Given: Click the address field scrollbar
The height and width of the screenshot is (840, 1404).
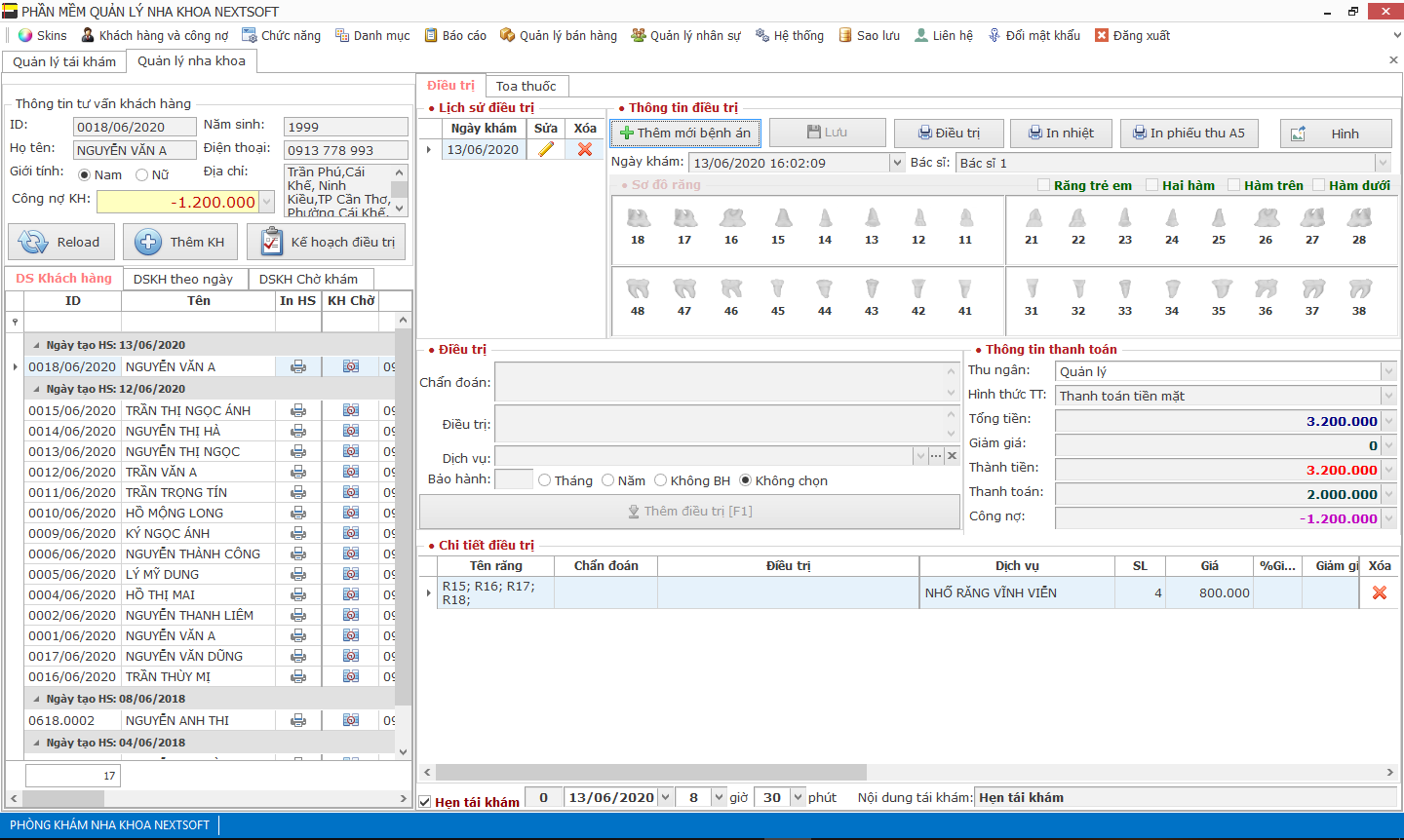Looking at the screenshot, I should (399, 190).
